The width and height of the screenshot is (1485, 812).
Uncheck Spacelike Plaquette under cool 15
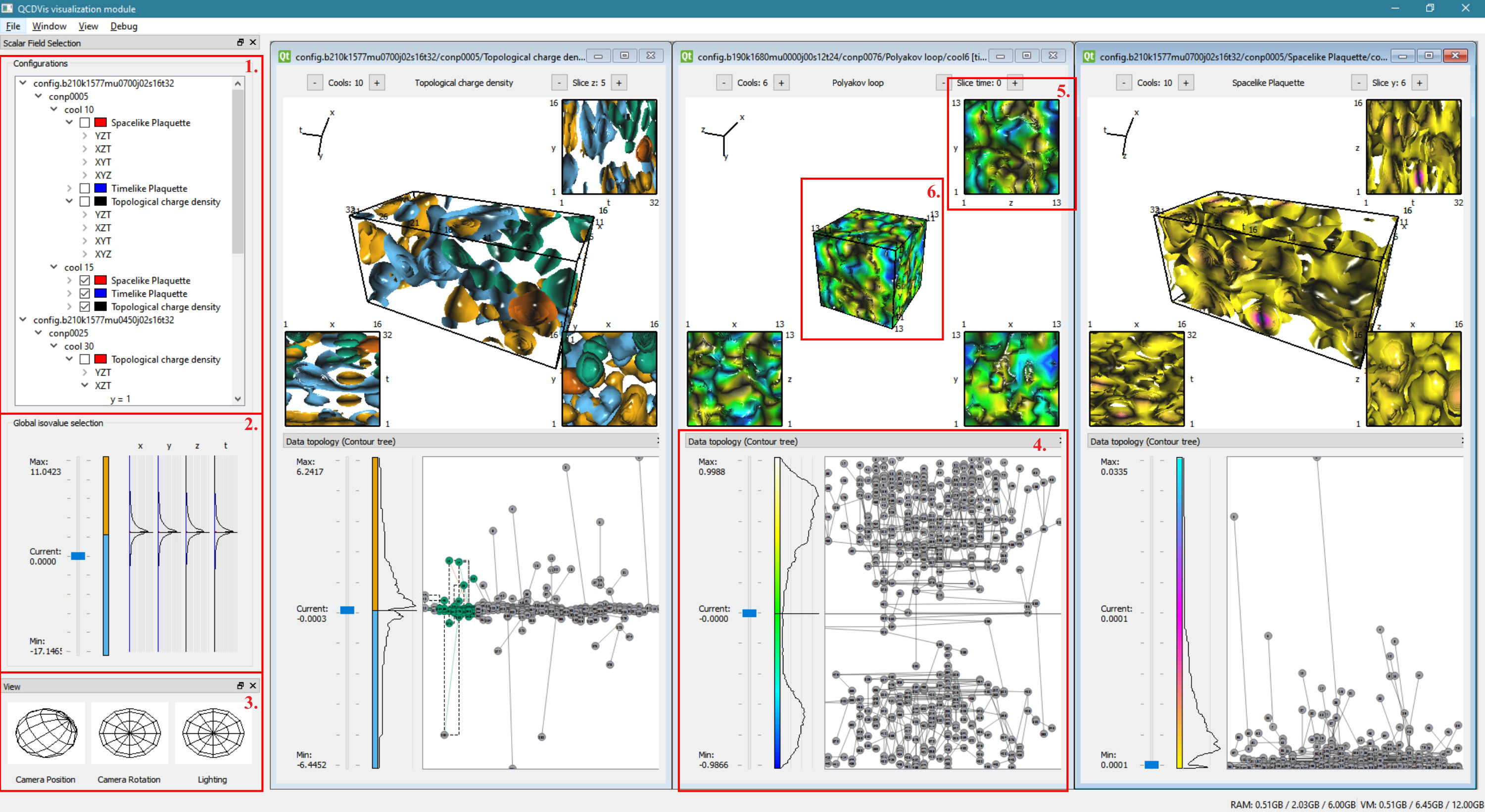[85, 281]
